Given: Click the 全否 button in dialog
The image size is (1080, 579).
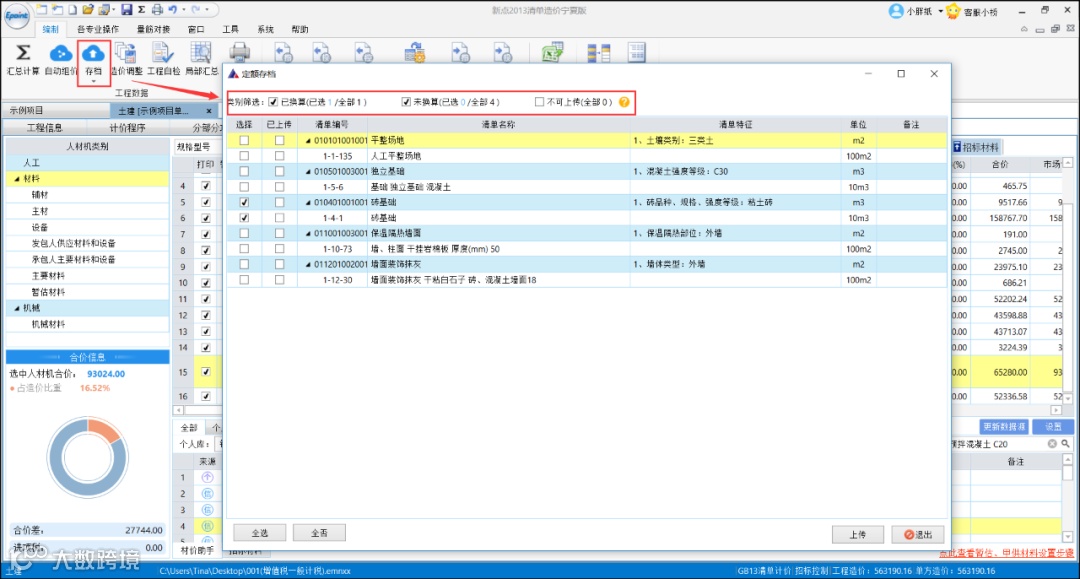Looking at the screenshot, I should coord(319,533).
